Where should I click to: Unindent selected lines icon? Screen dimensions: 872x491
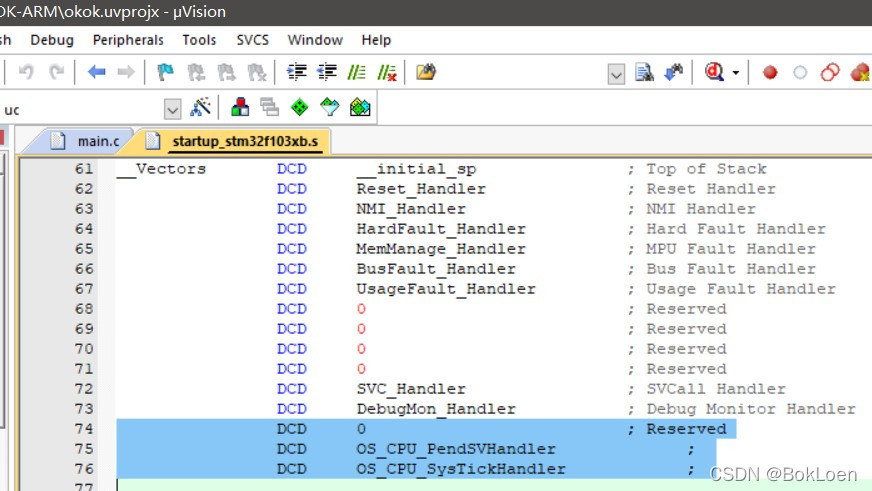tap(326, 72)
